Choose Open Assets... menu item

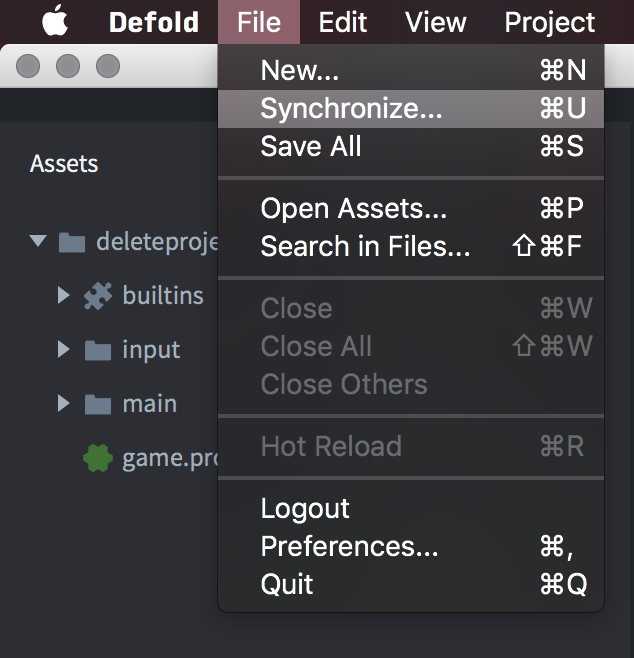coord(411,208)
